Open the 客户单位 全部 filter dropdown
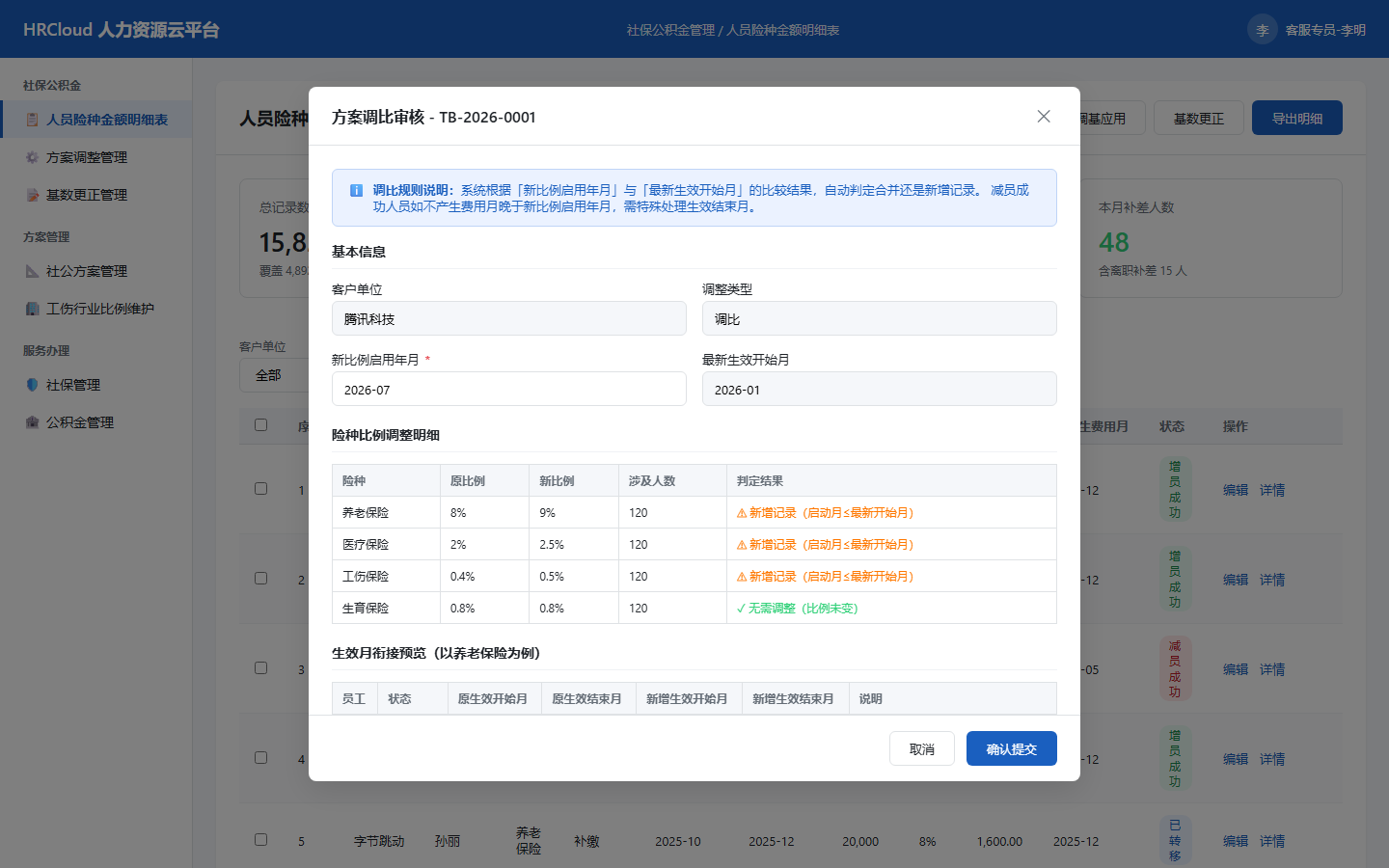1389x868 pixels. (274, 375)
